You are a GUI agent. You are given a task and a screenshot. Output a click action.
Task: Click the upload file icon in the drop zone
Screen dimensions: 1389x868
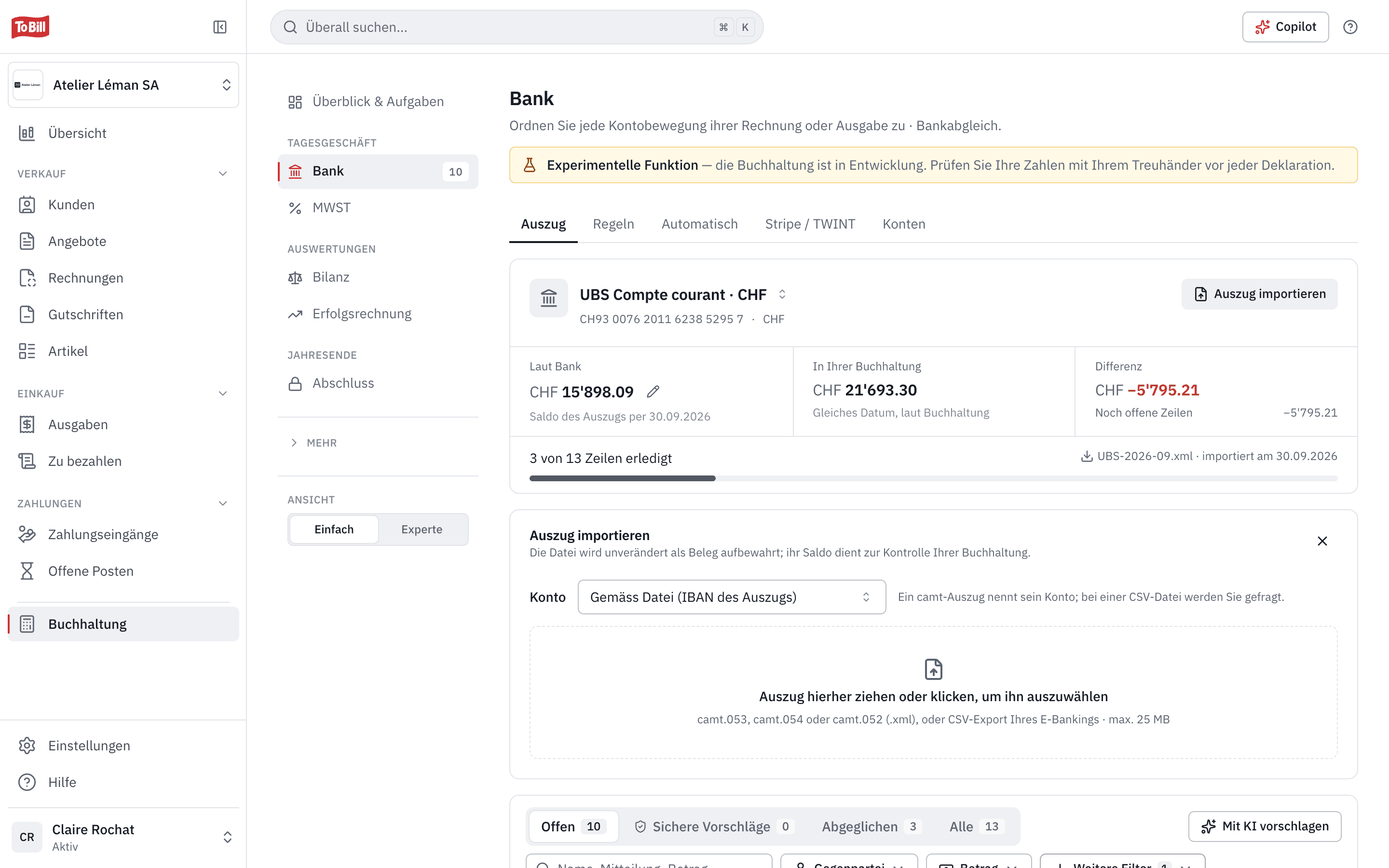[x=933, y=669]
